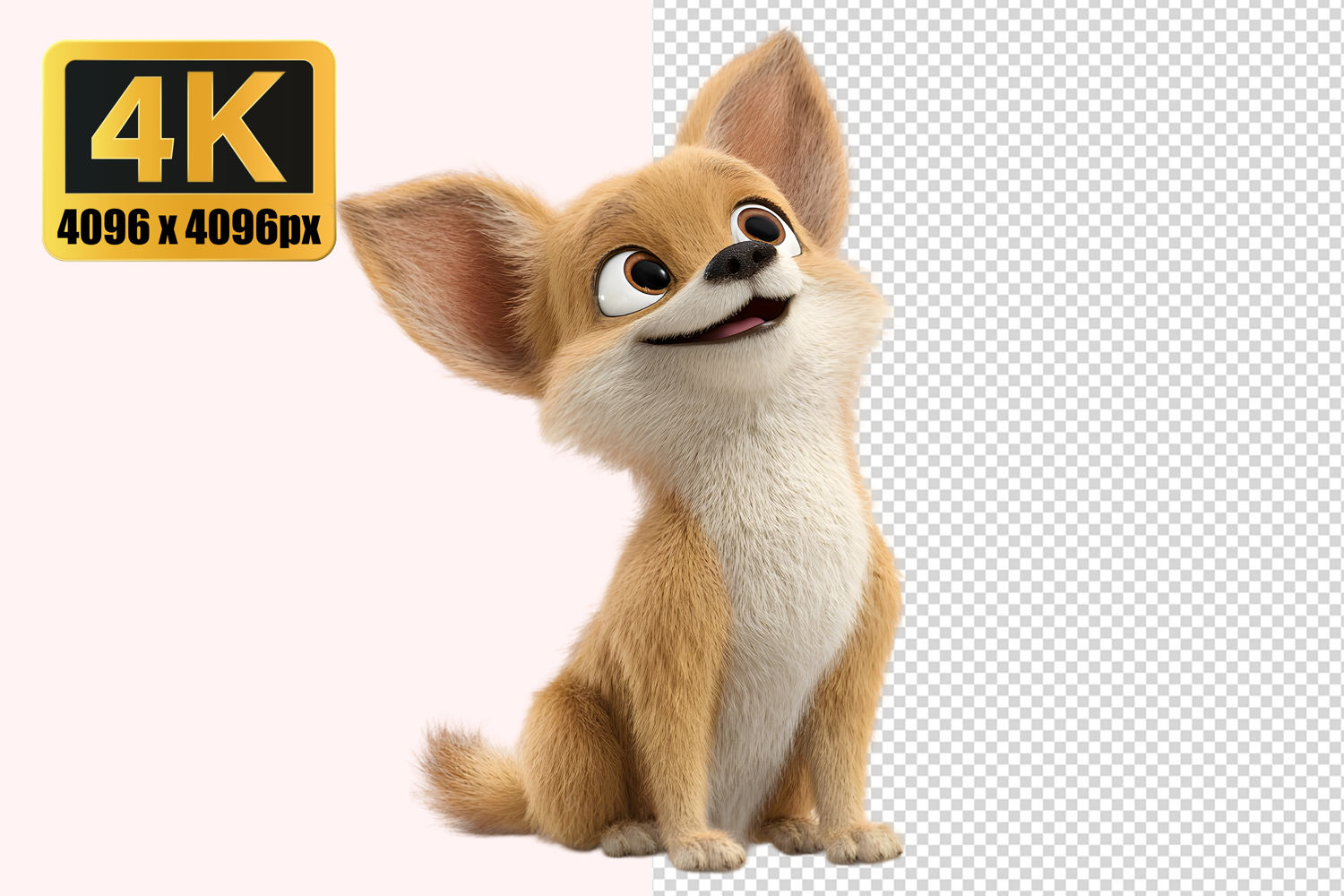Click the transparent checkerboard background area
This screenshot has height=896, width=1344.
click(x=1120, y=448)
